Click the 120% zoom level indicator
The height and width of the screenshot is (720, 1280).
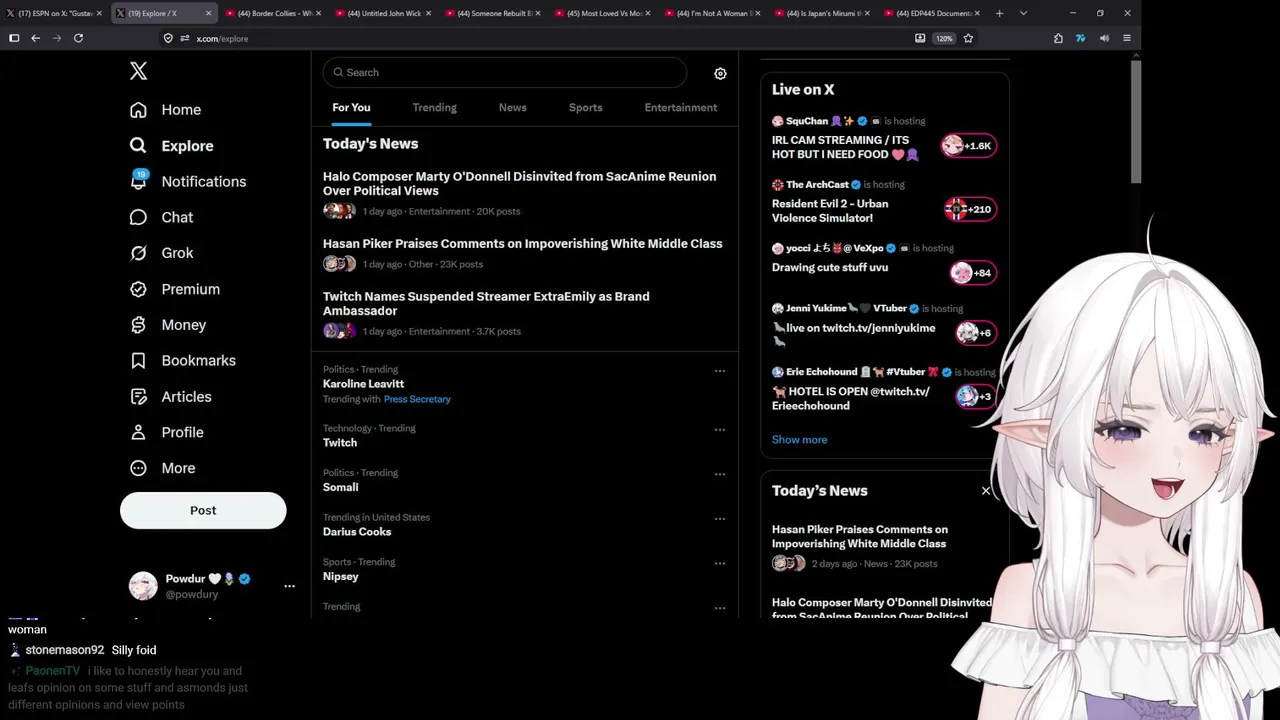pyautogui.click(x=944, y=38)
